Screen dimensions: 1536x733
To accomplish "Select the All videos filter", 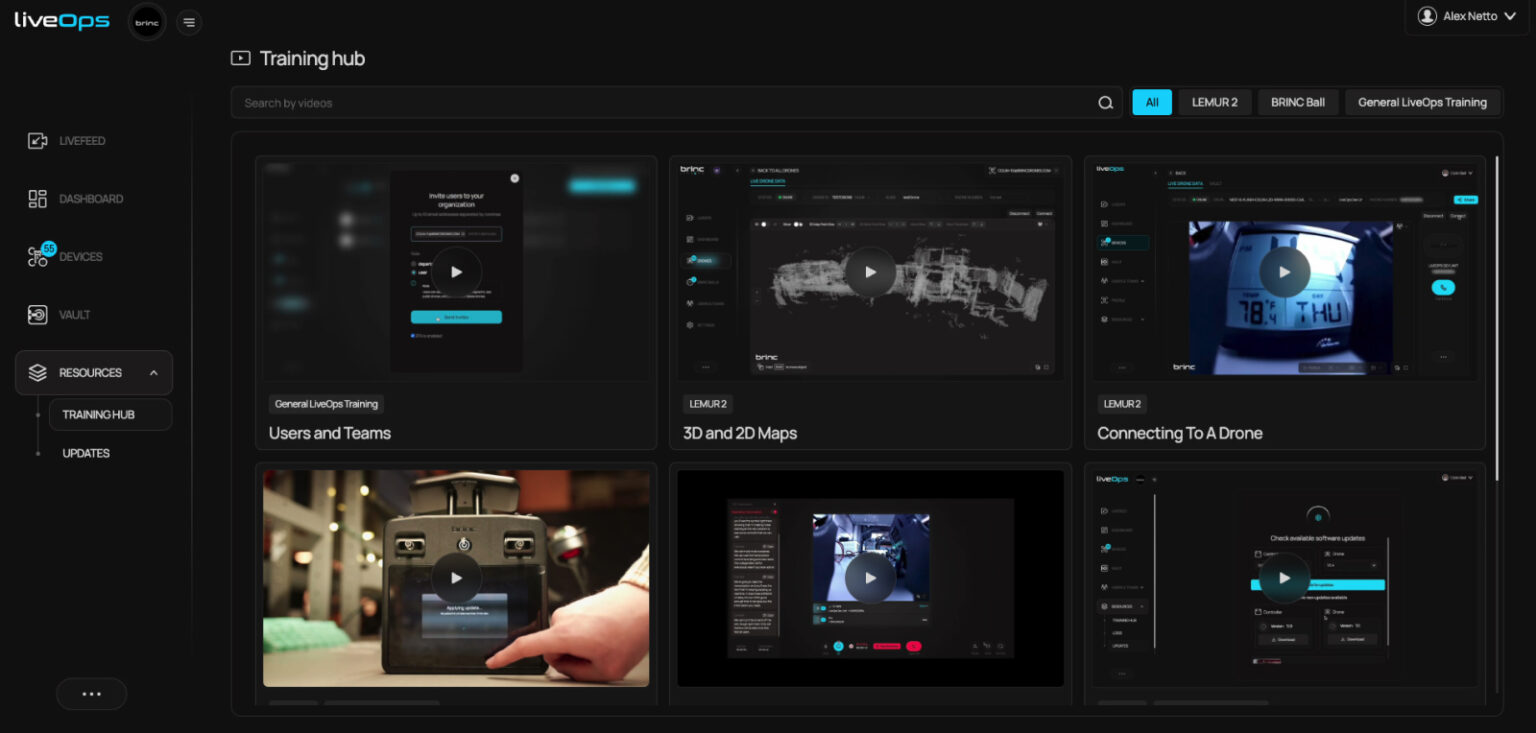I will point(1151,101).
